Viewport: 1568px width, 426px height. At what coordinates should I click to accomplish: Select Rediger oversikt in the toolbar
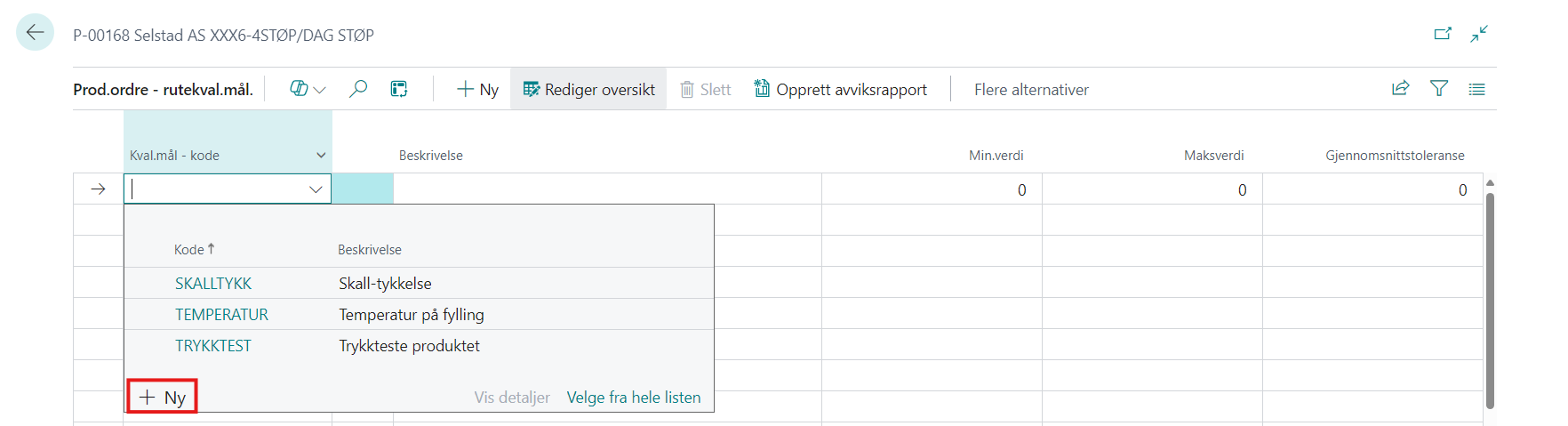pyautogui.click(x=588, y=89)
